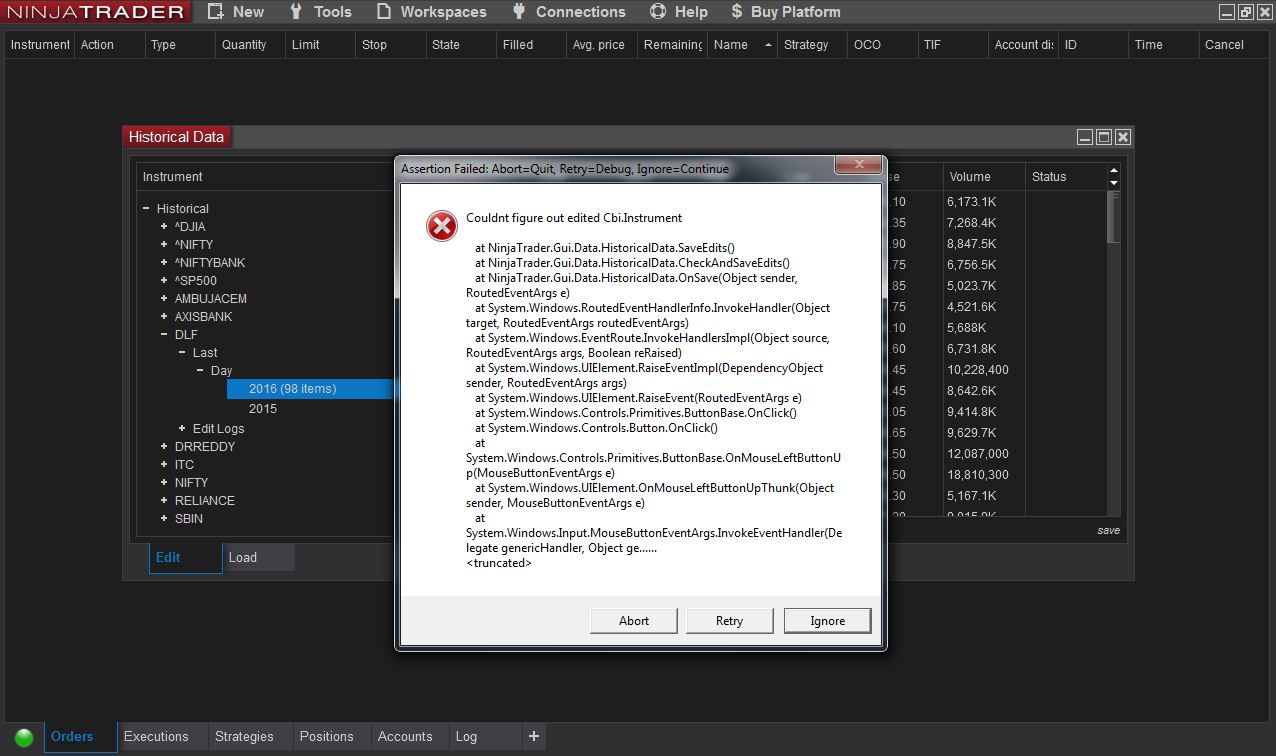Expand the ^NIFTYBANK tree node
Image resolution: width=1276 pixels, height=756 pixels.
165,263
